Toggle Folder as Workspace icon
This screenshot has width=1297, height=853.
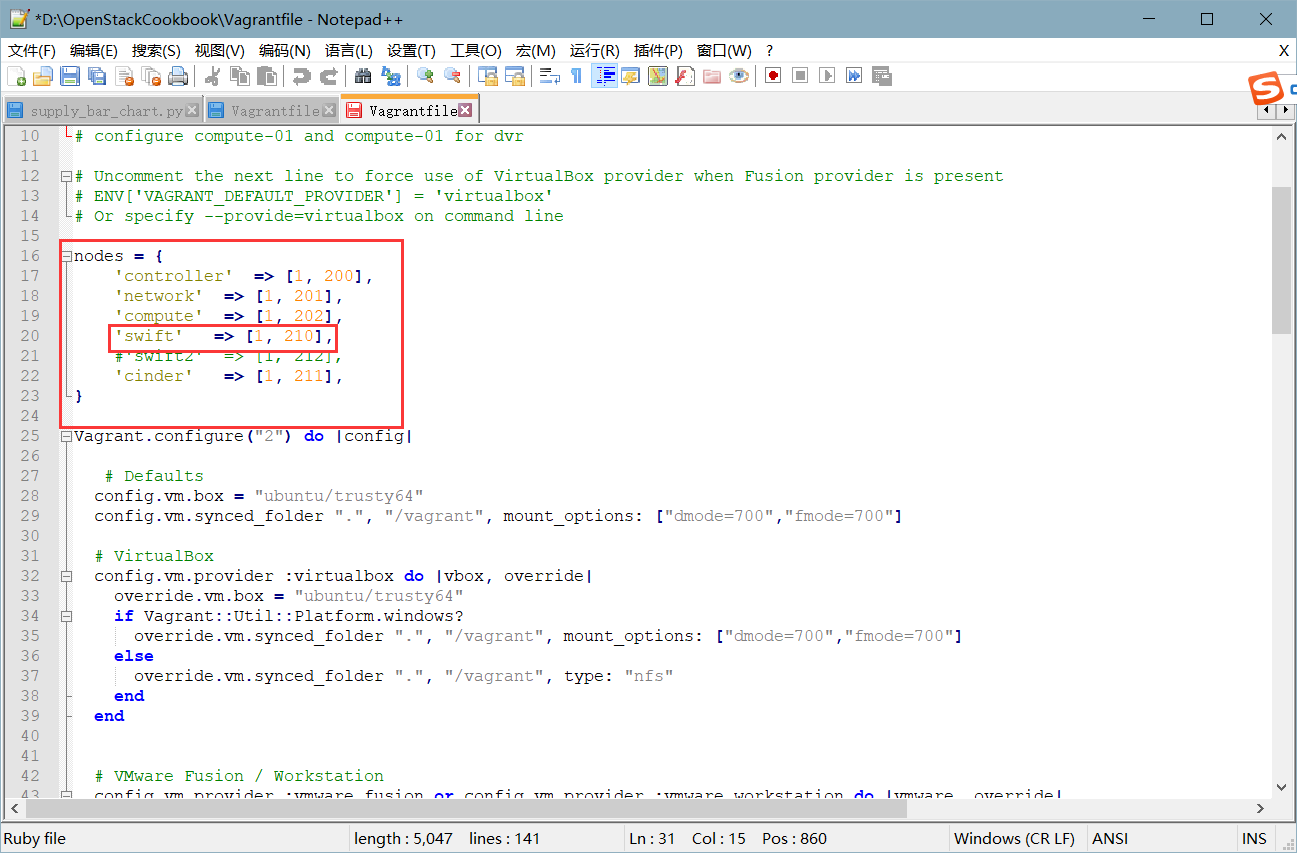coord(712,76)
